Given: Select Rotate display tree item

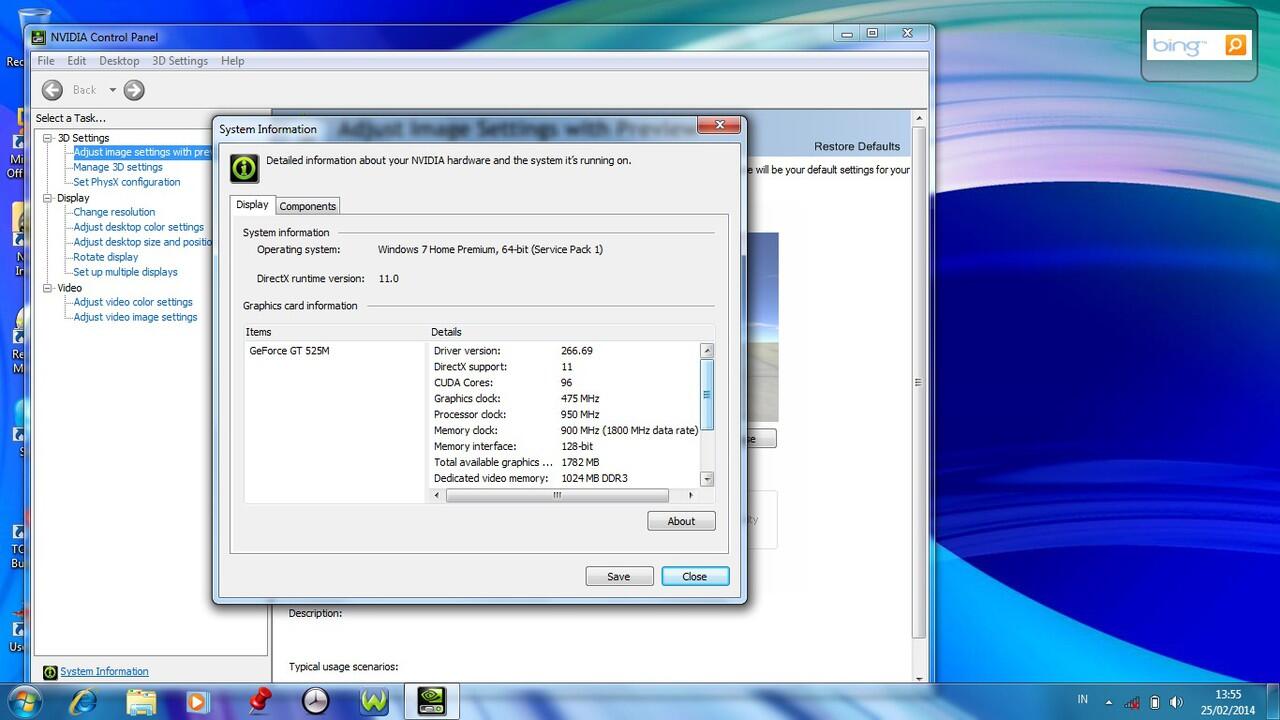Looking at the screenshot, I should (x=106, y=257).
